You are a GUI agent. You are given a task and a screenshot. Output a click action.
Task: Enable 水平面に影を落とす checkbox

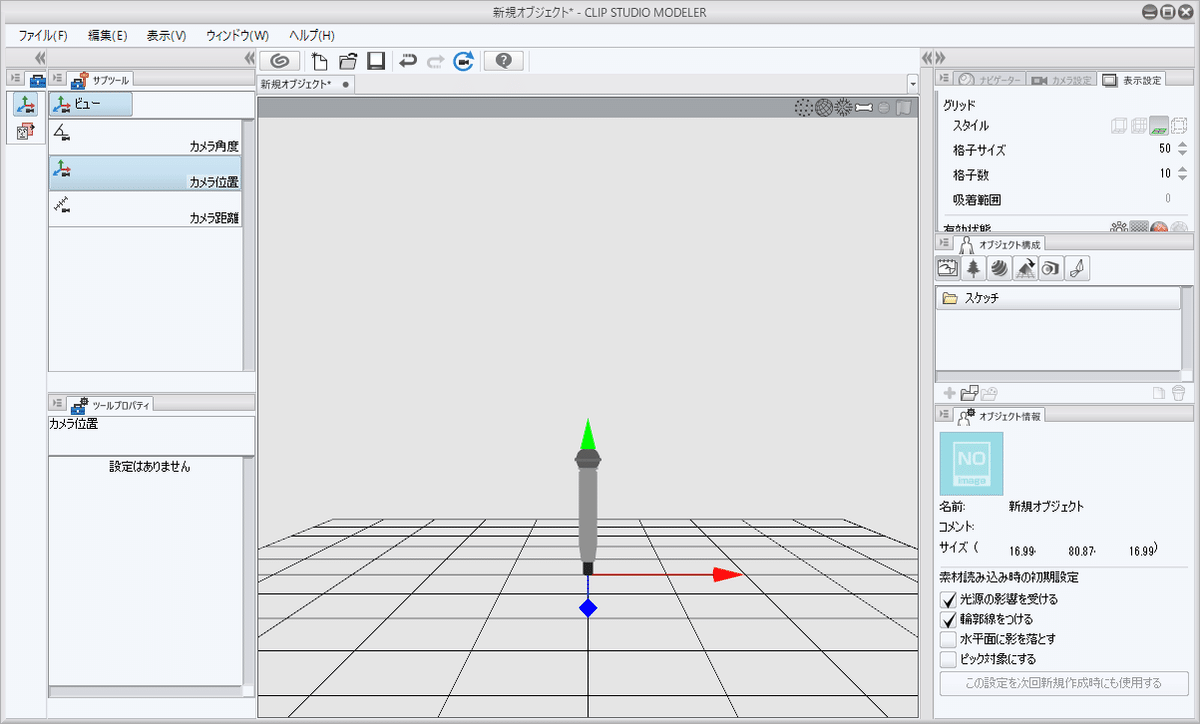[x=949, y=639]
